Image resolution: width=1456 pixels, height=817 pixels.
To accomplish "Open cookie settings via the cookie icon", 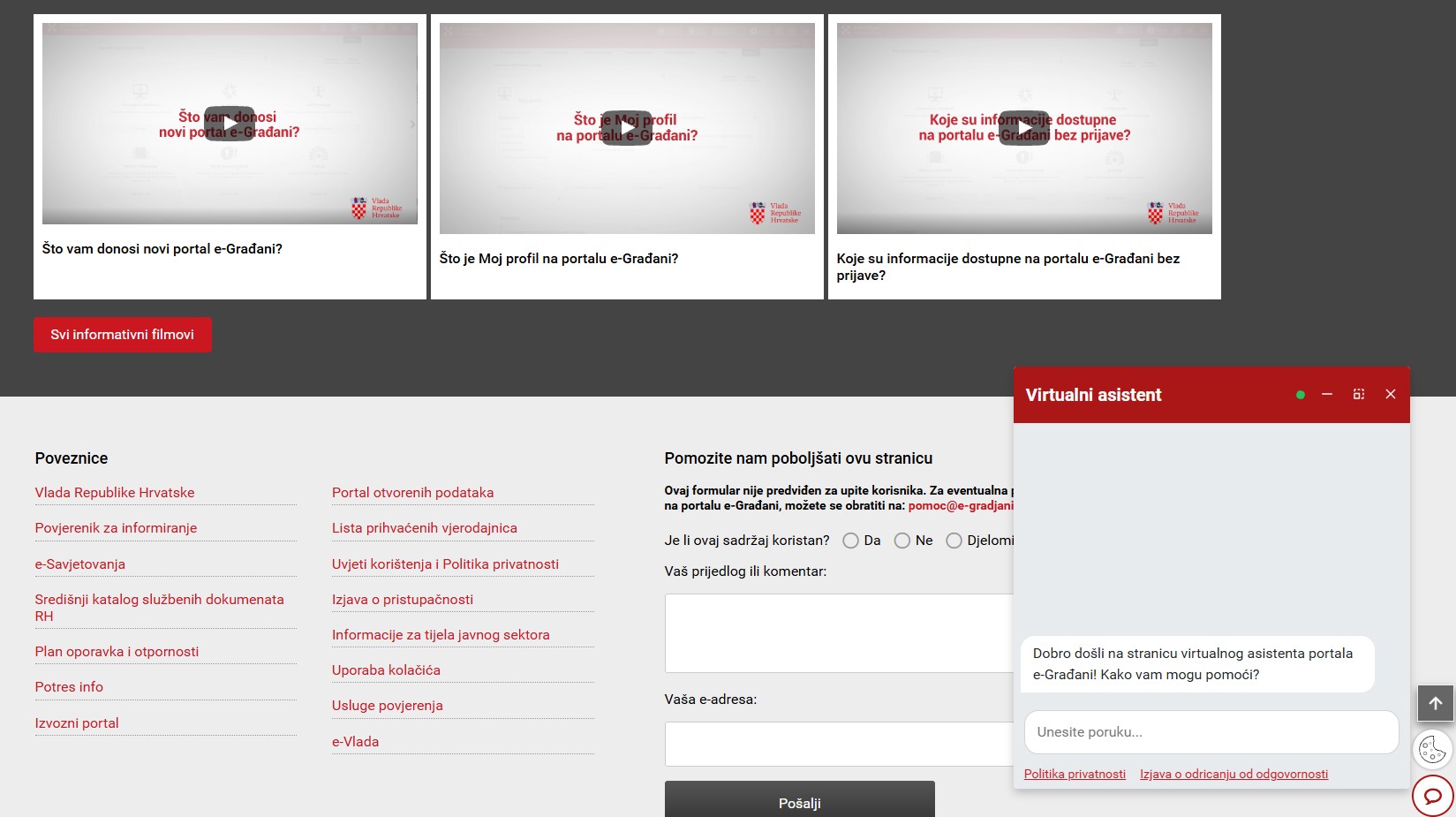I will pyautogui.click(x=1432, y=750).
